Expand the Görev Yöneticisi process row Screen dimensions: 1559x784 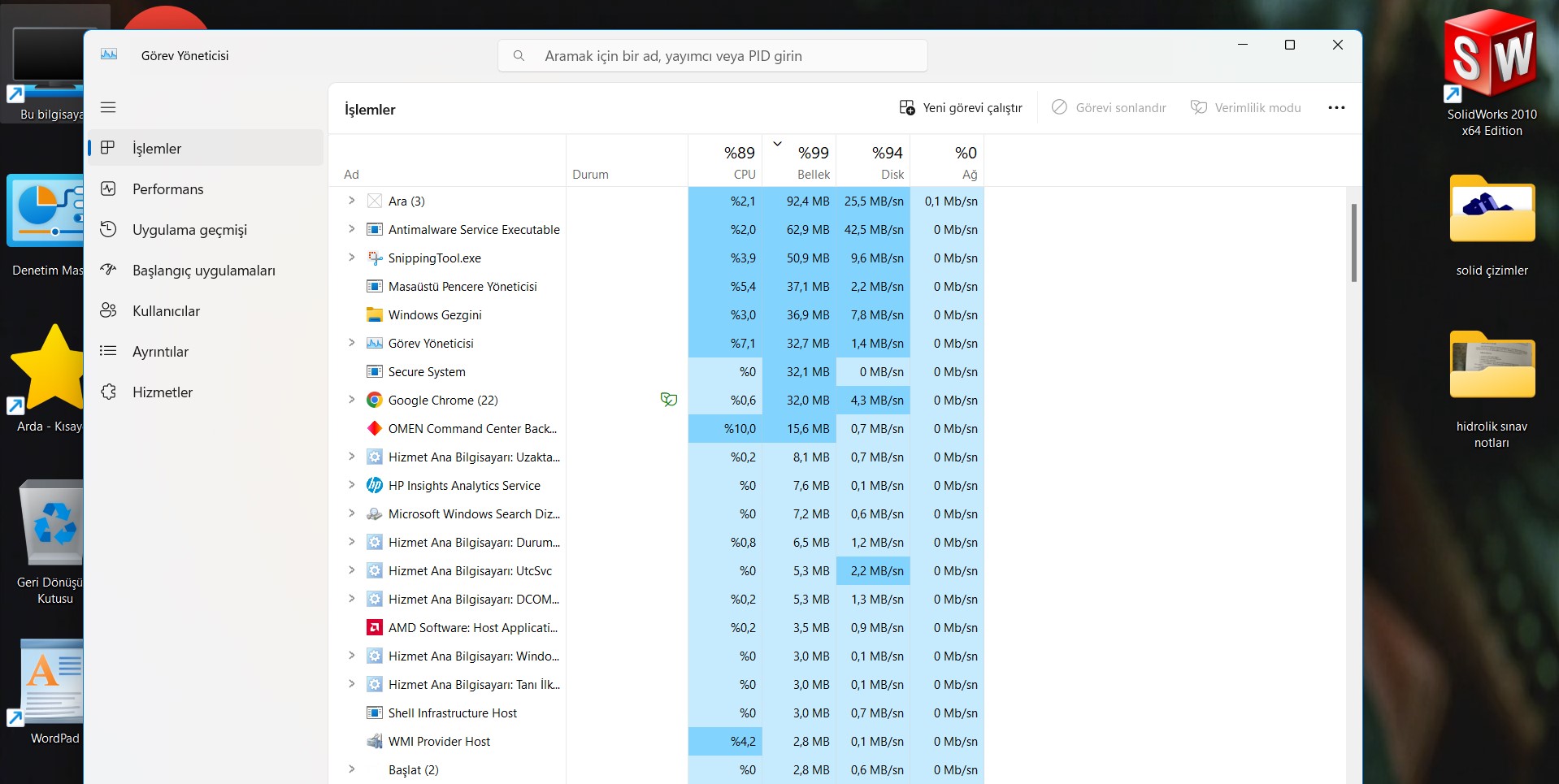(351, 343)
